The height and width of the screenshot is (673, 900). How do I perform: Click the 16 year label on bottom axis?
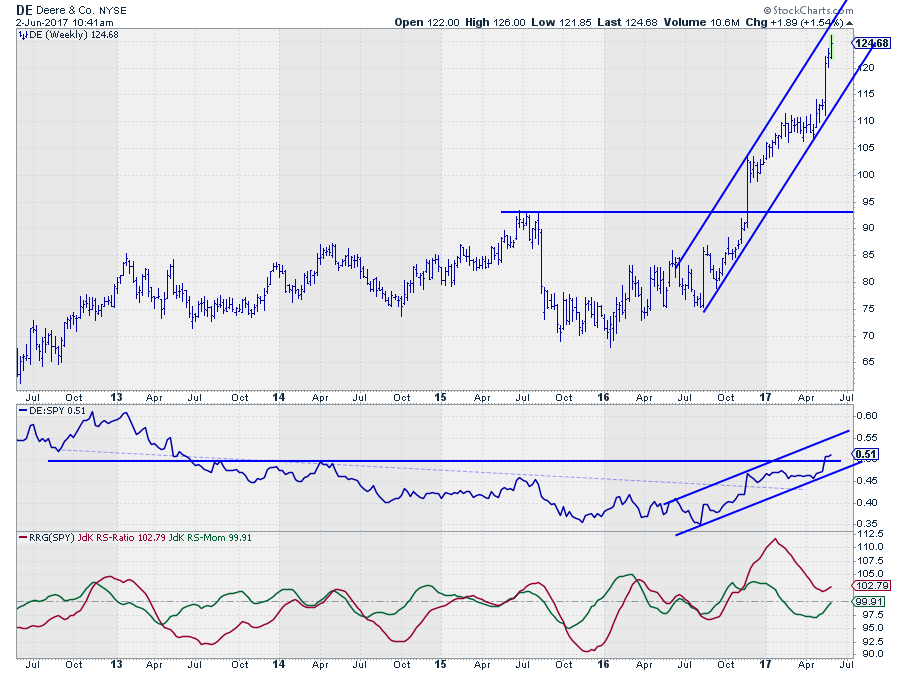pyautogui.click(x=603, y=663)
